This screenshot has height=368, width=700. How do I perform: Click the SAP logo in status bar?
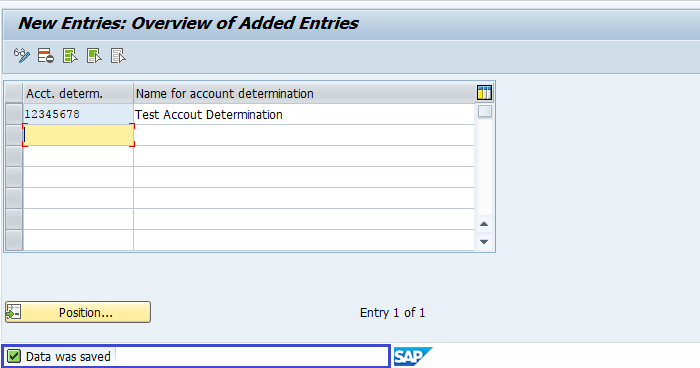(x=412, y=356)
